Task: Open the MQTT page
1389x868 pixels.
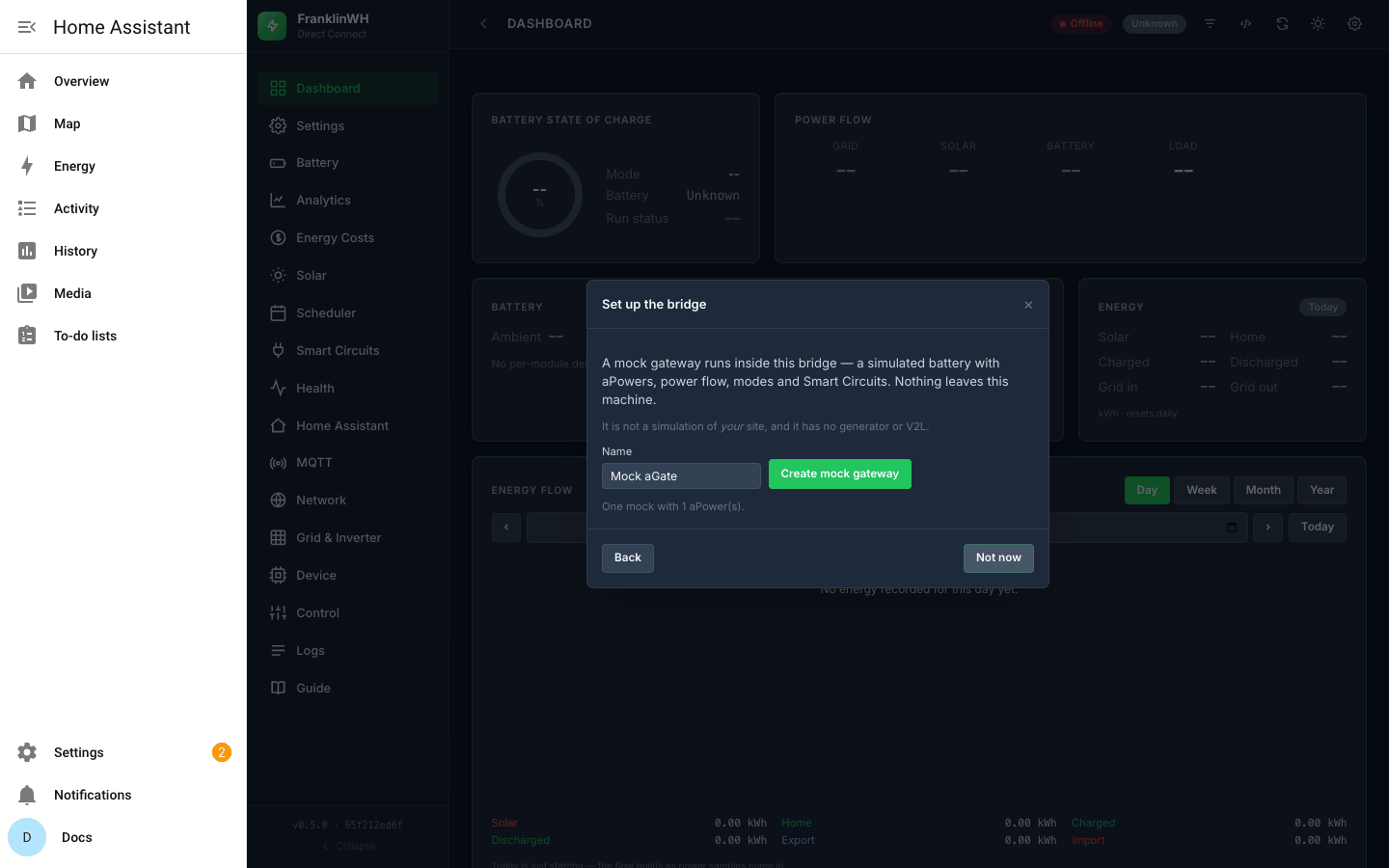Action: click(x=348, y=463)
